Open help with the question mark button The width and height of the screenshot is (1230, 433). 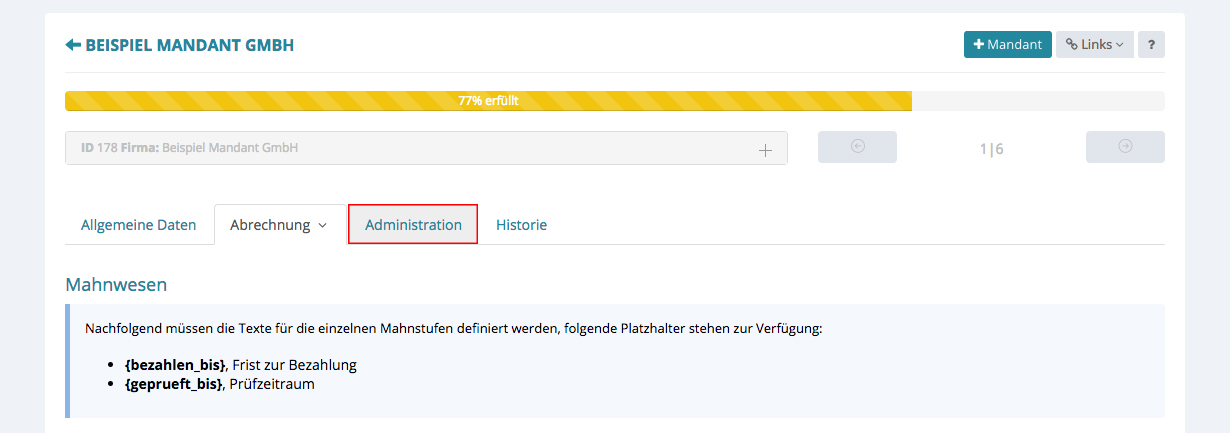tap(1151, 45)
